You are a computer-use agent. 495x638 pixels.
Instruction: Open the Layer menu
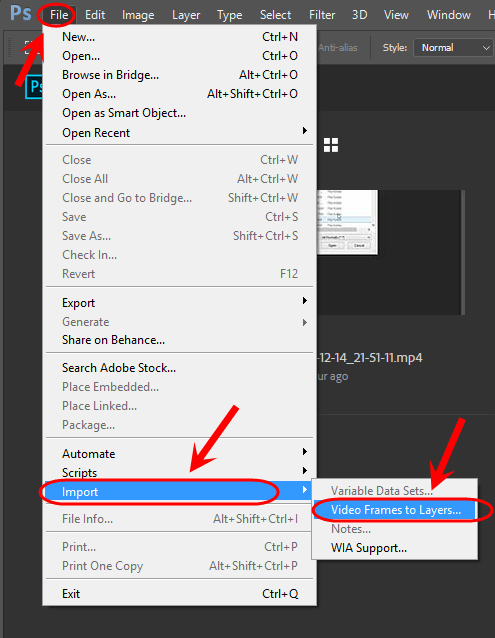[186, 15]
